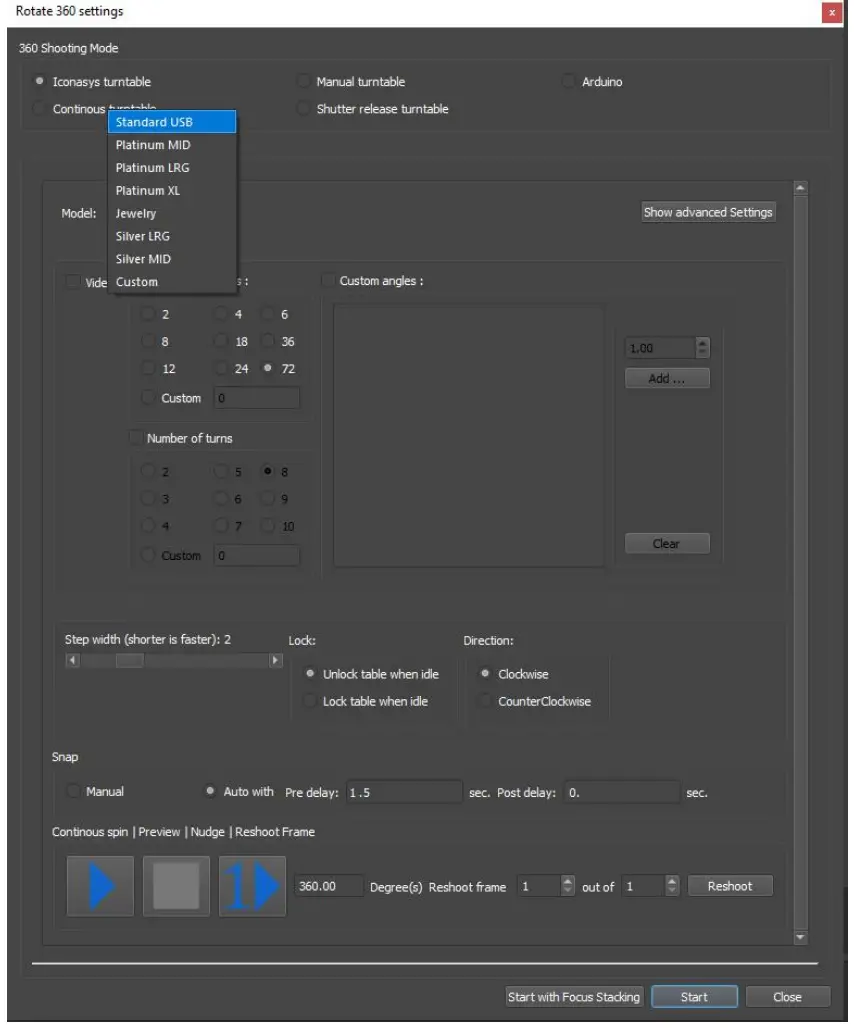854x1029 pixels.
Task: Click the 360.00 degrees input field
Action: click(x=329, y=886)
